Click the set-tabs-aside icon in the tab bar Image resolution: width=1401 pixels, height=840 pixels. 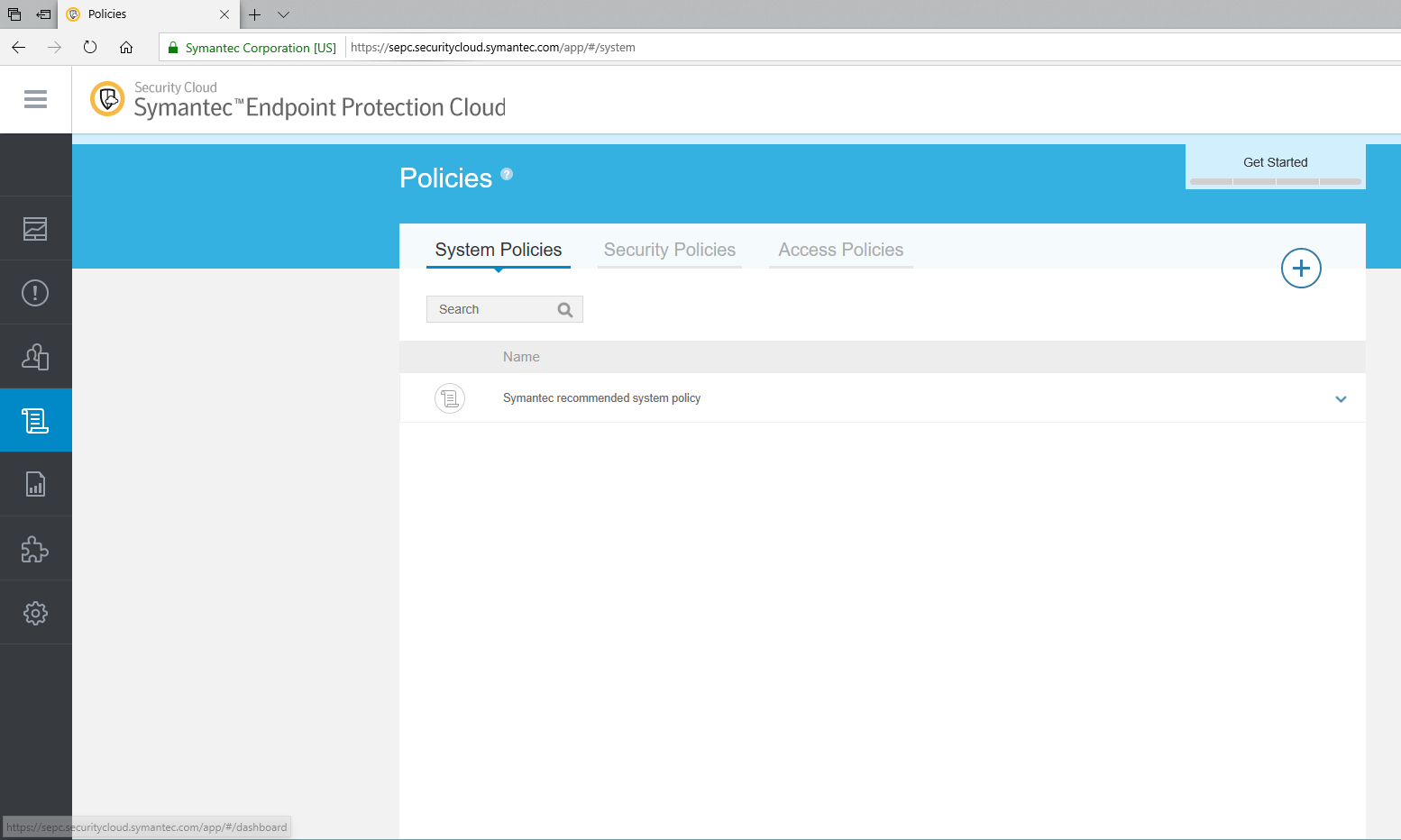point(43,14)
